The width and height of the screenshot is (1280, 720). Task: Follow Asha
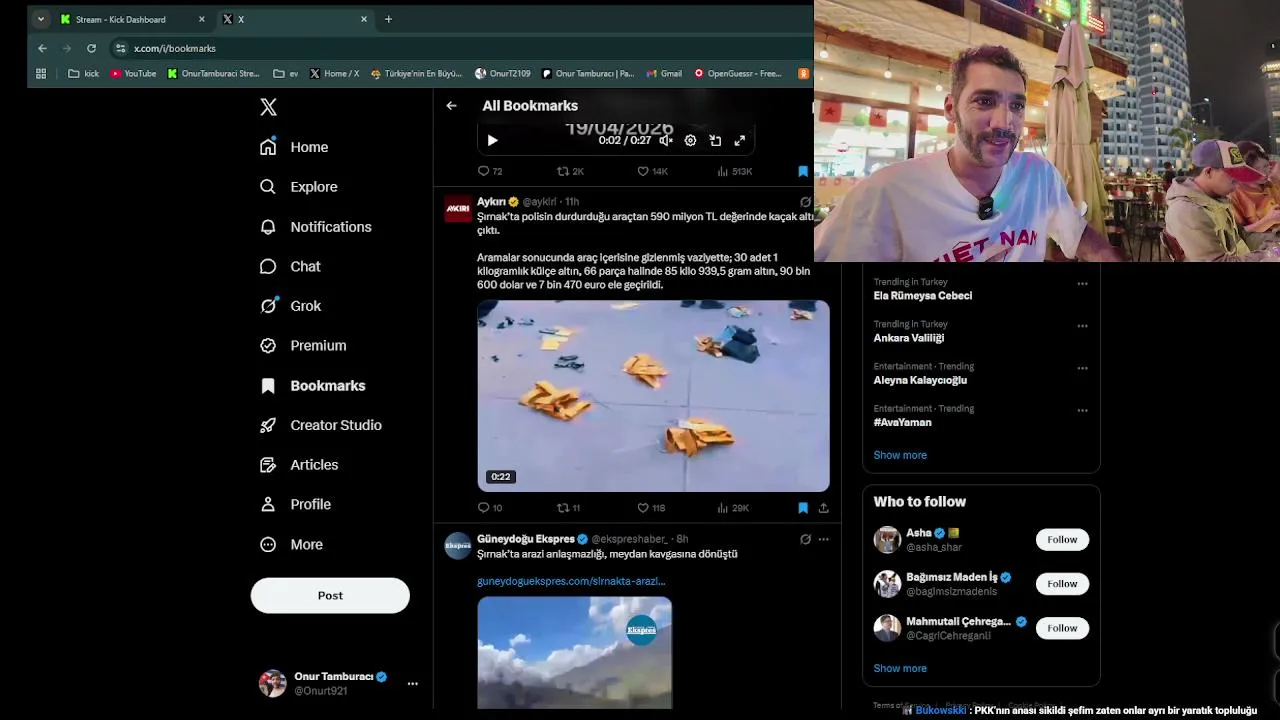[x=1062, y=540]
